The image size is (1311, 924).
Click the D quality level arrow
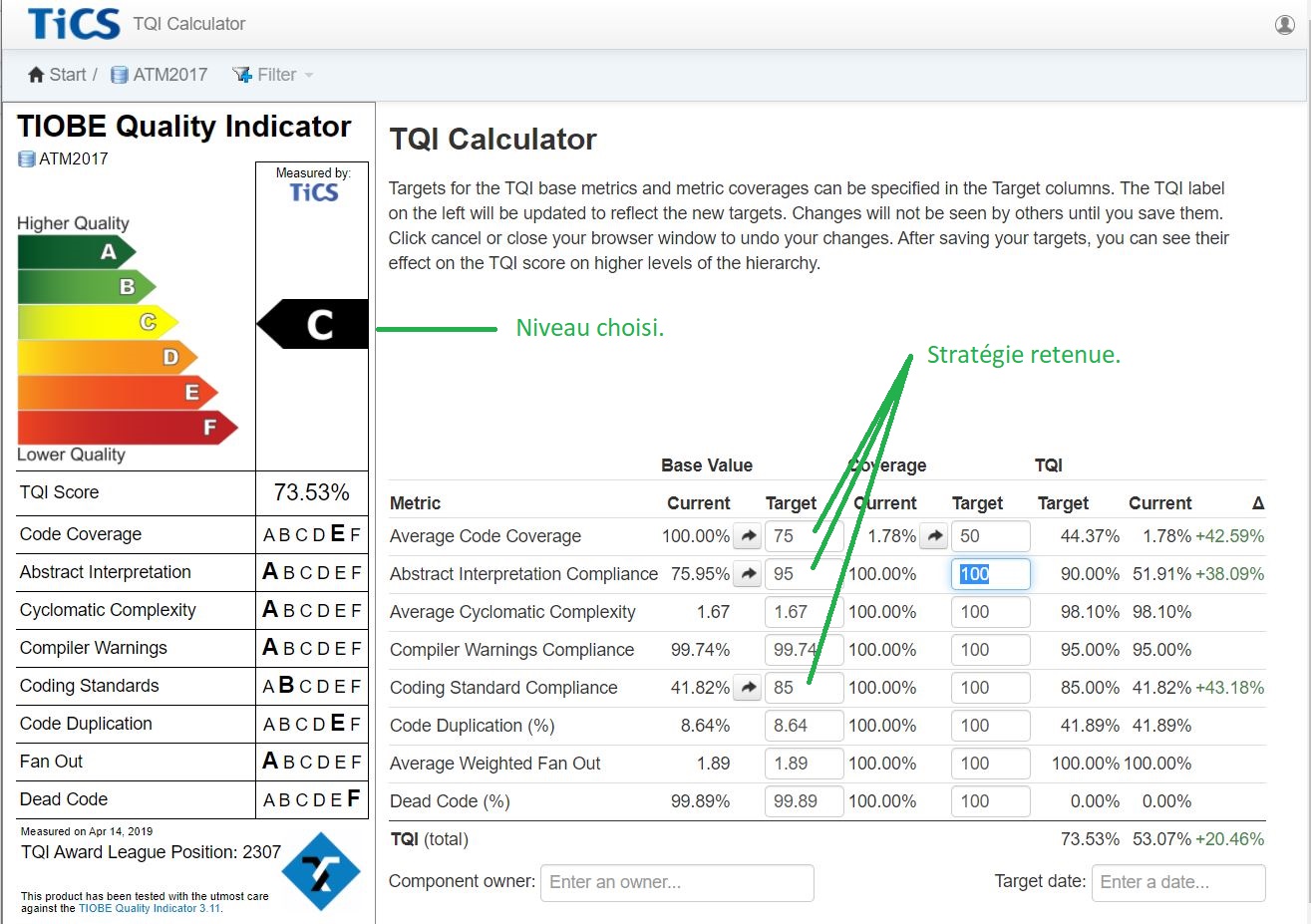[108, 357]
